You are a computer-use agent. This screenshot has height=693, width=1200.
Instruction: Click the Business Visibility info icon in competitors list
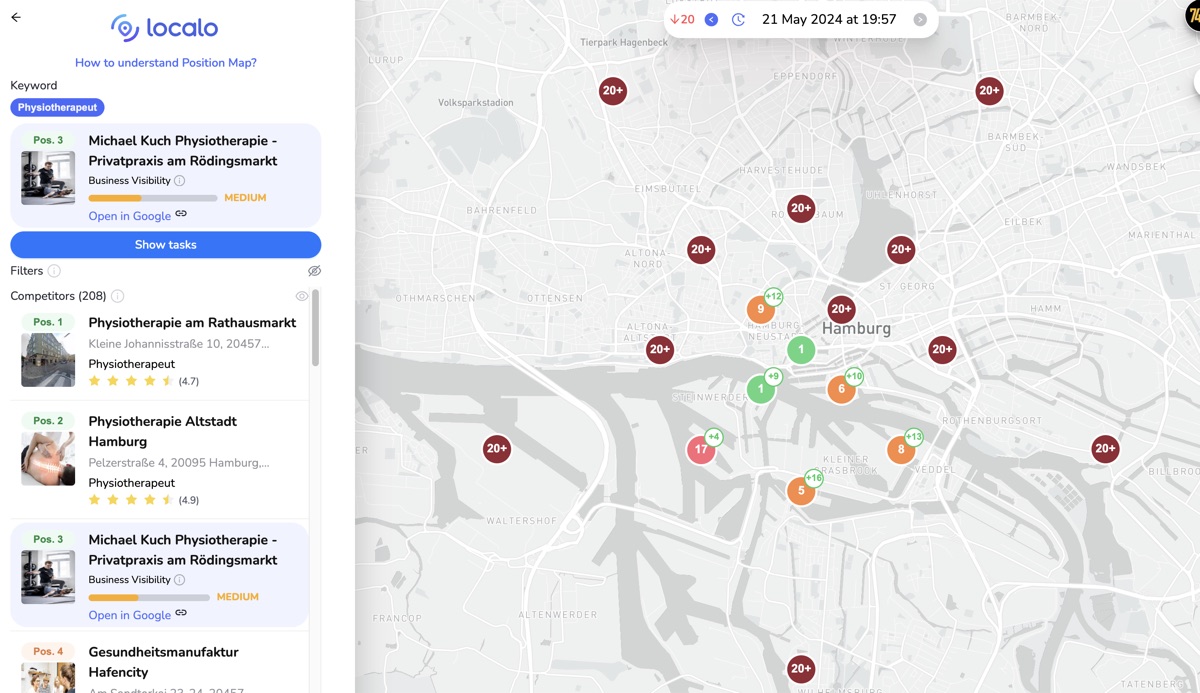coord(180,580)
